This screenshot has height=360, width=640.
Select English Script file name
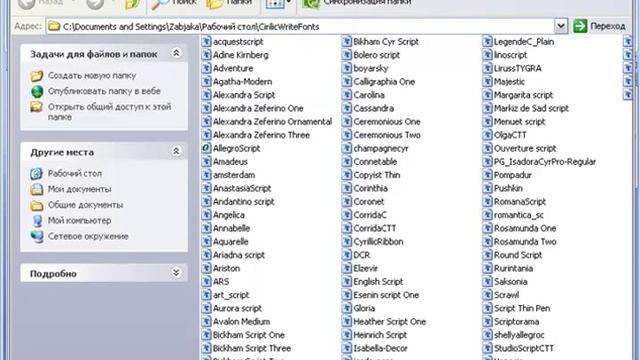pyautogui.click(x=378, y=282)
